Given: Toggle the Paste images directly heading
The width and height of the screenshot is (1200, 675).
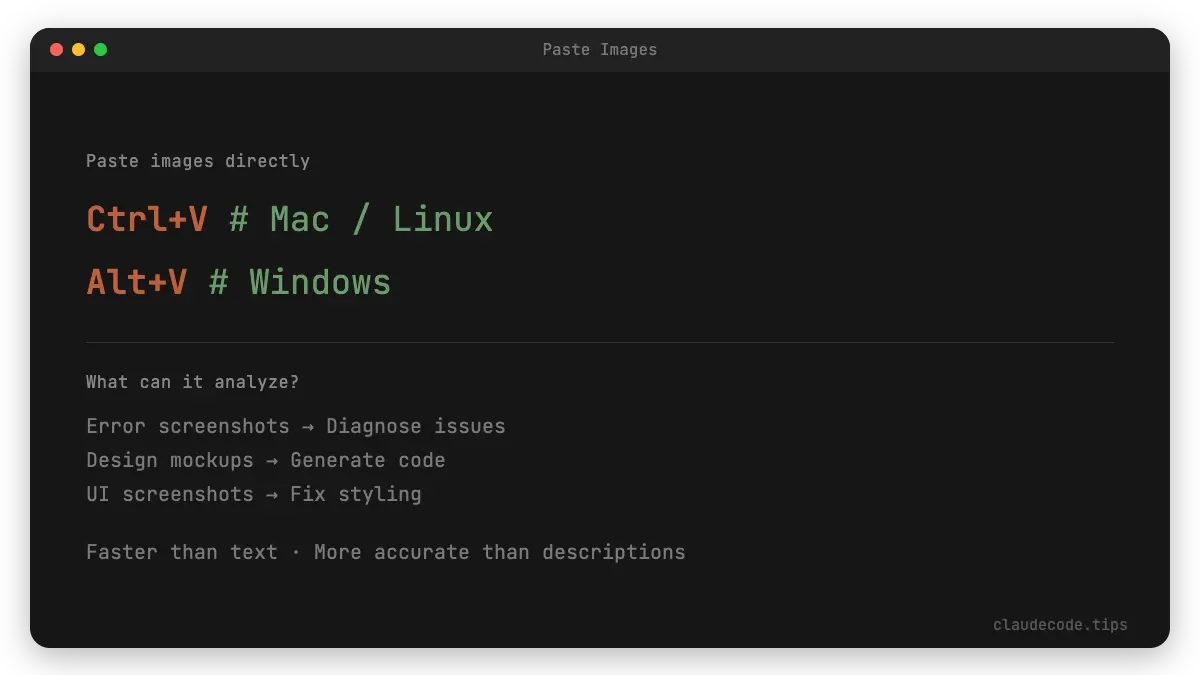Looking at the screenshot, I should [198, 160].
